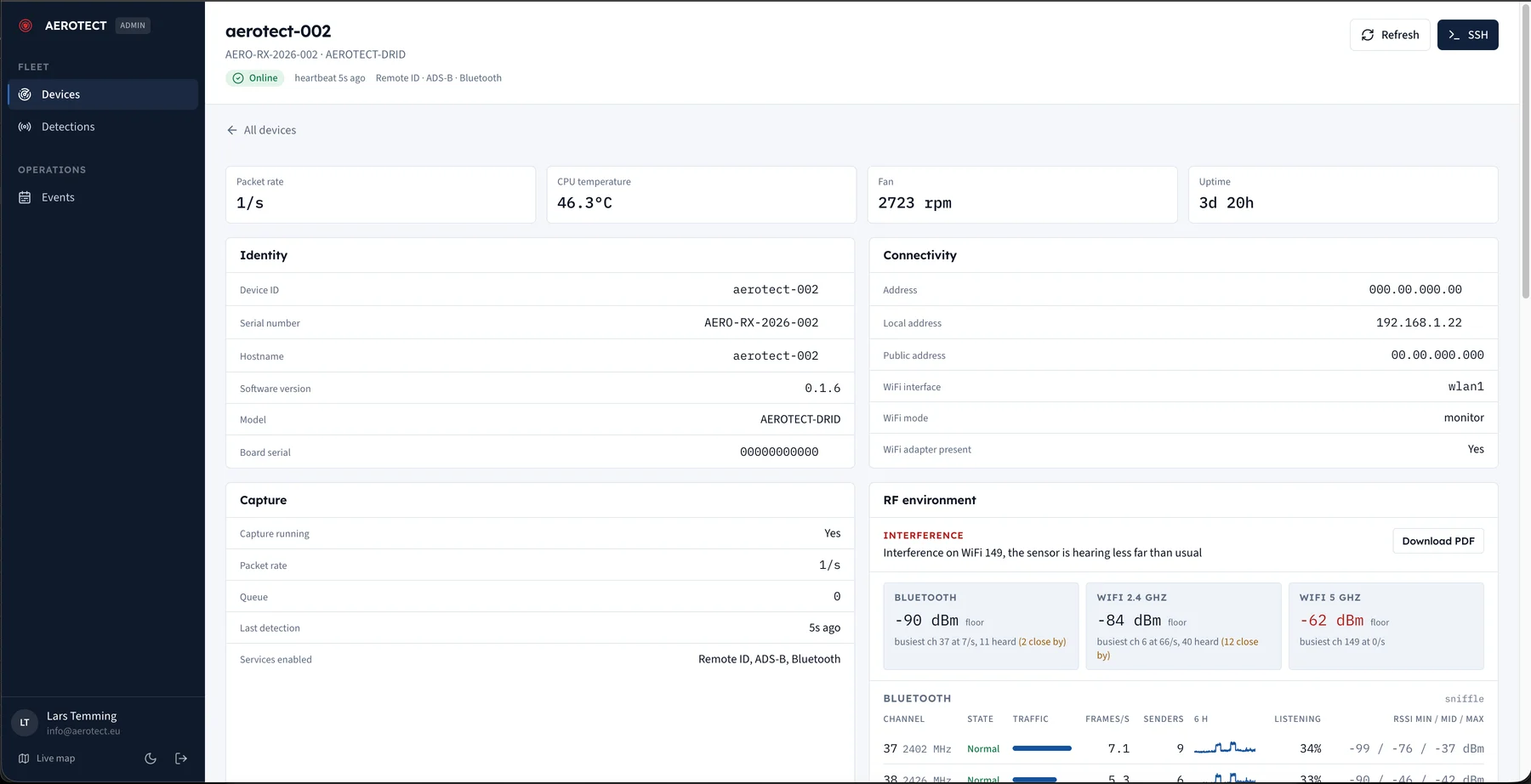Click the Live map icon
The image size is (1531, 784).
[24, 758]
